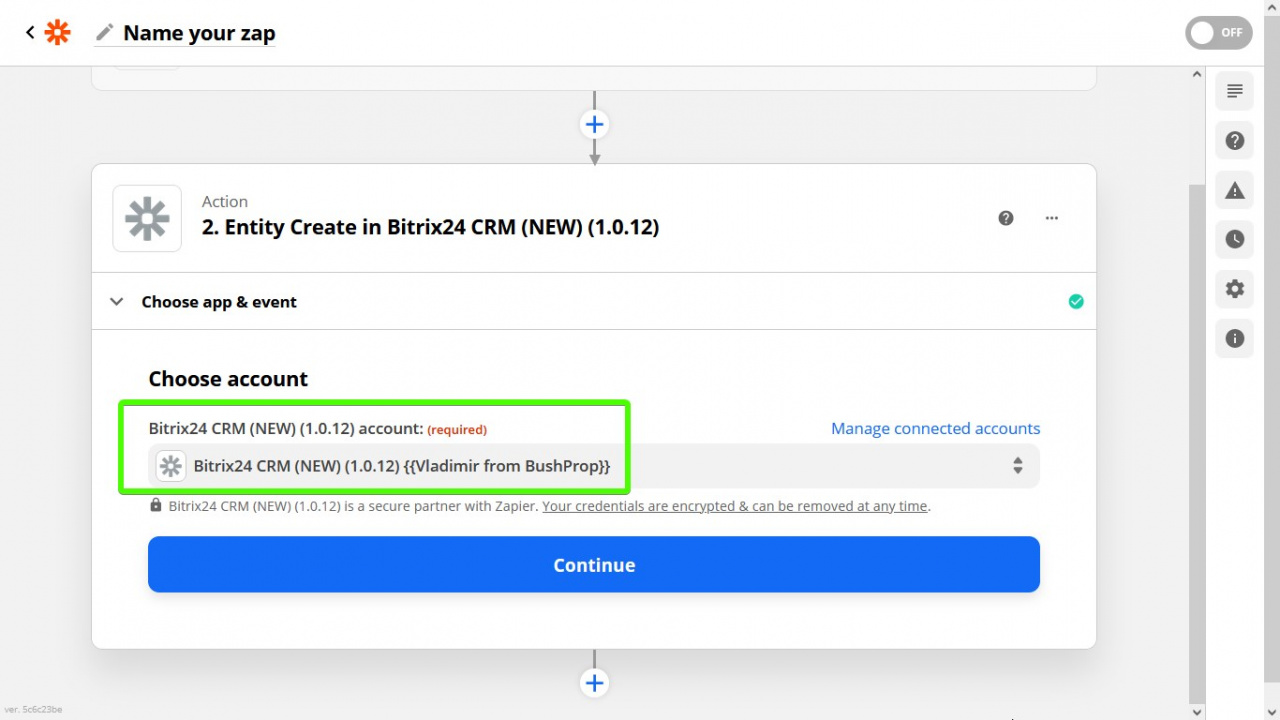
Task: Open the credentials encrypted info link
Action: [735, 506]
